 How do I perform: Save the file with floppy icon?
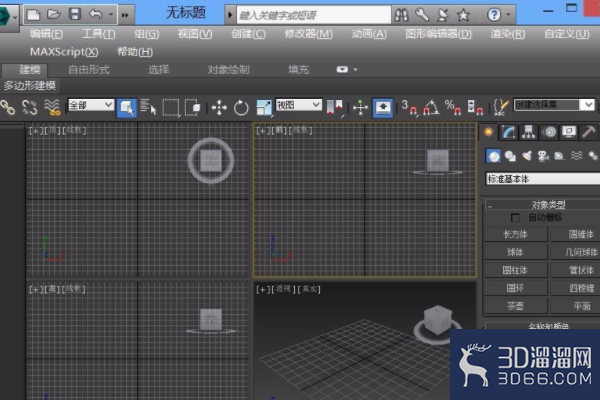pyautogui.click(x=75, y=14)
